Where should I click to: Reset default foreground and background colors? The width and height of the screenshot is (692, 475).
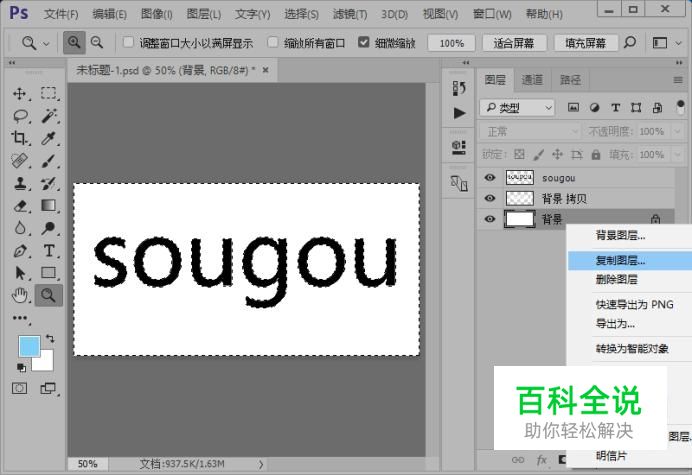pyautogui.click(x=21, y=367)
